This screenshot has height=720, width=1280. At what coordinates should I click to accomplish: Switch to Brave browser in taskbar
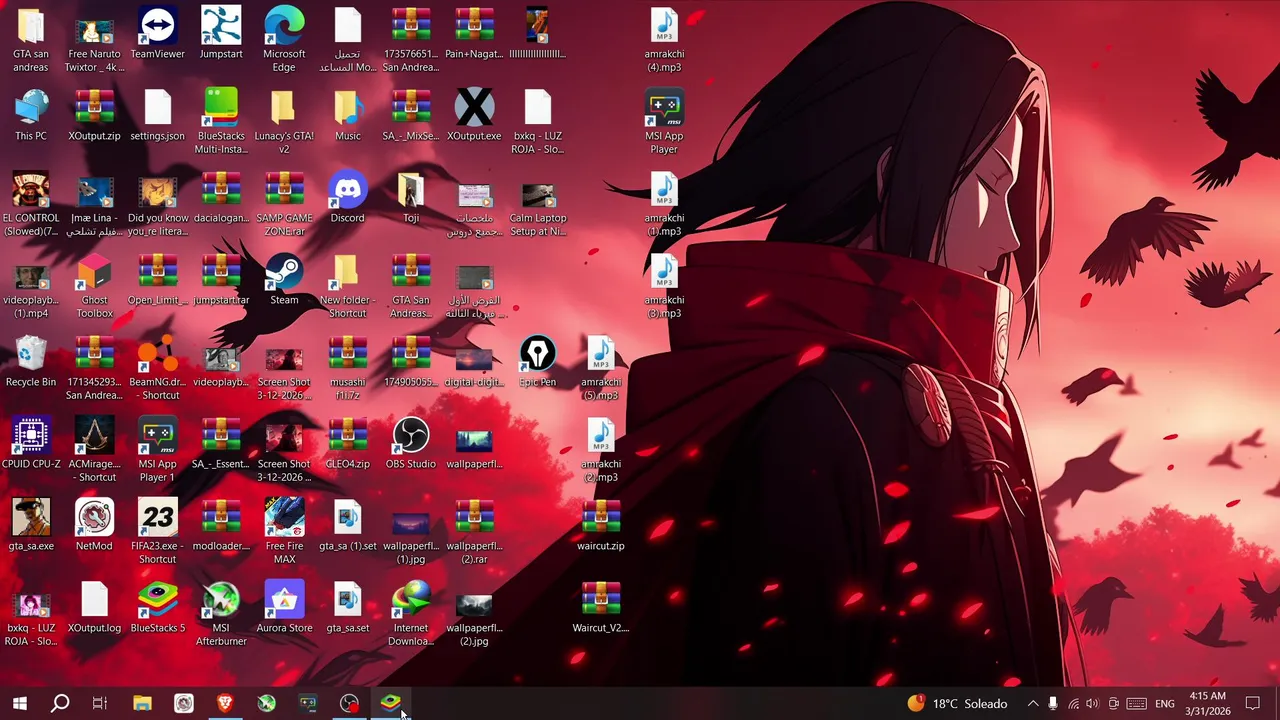[225, 703]
